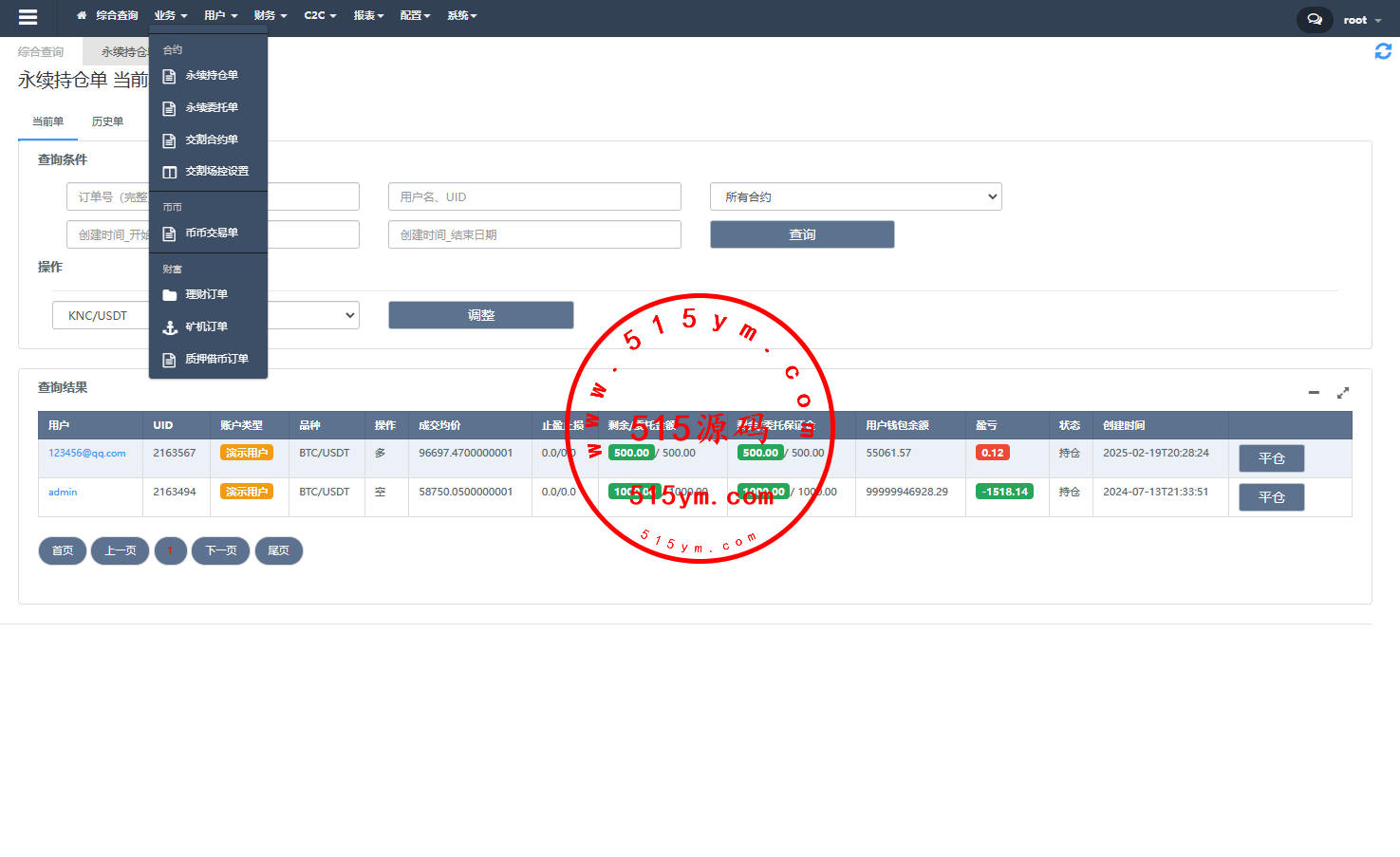Open the 财务 menu dropdown
The image size is (1400, 857).
coord(270,16)
